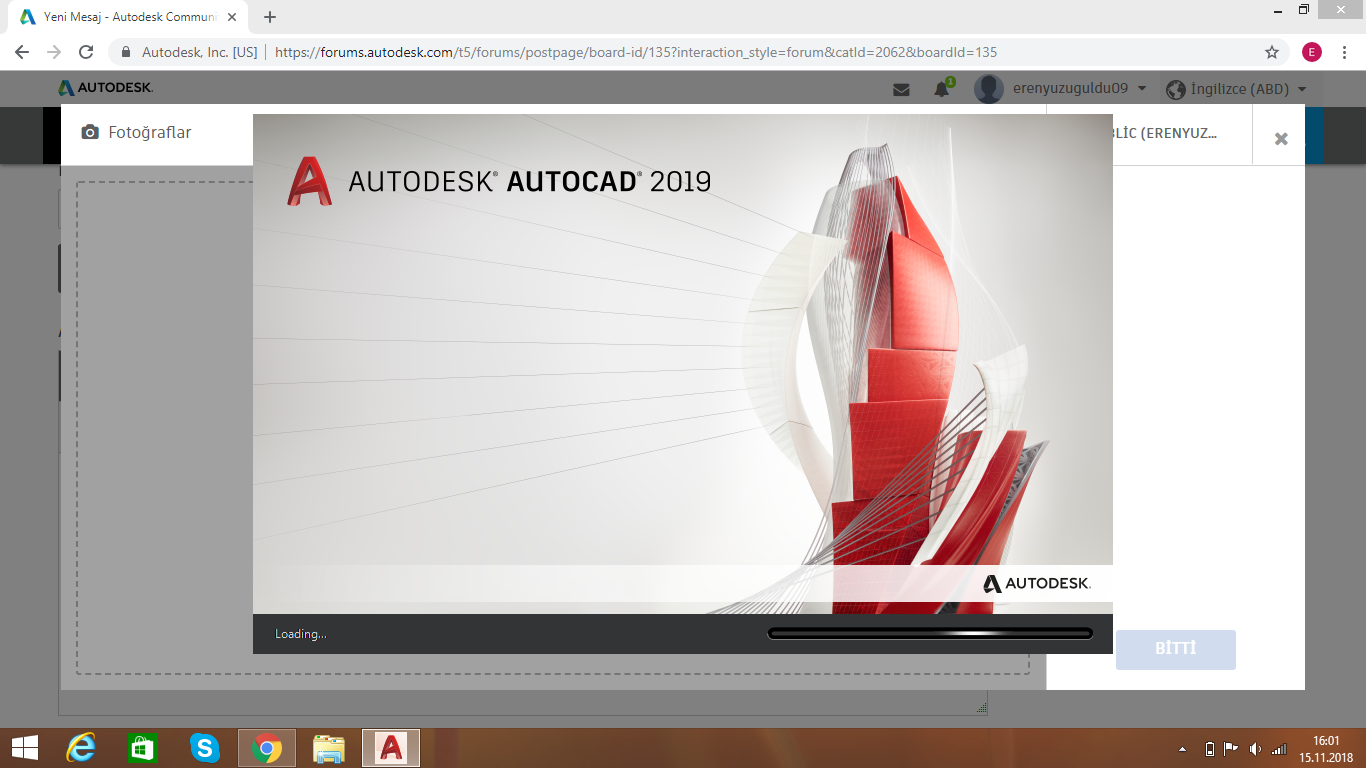Click the AutoCAD 2019 splash loading progress bar
1366x768 pixels.
coord(930,633)
